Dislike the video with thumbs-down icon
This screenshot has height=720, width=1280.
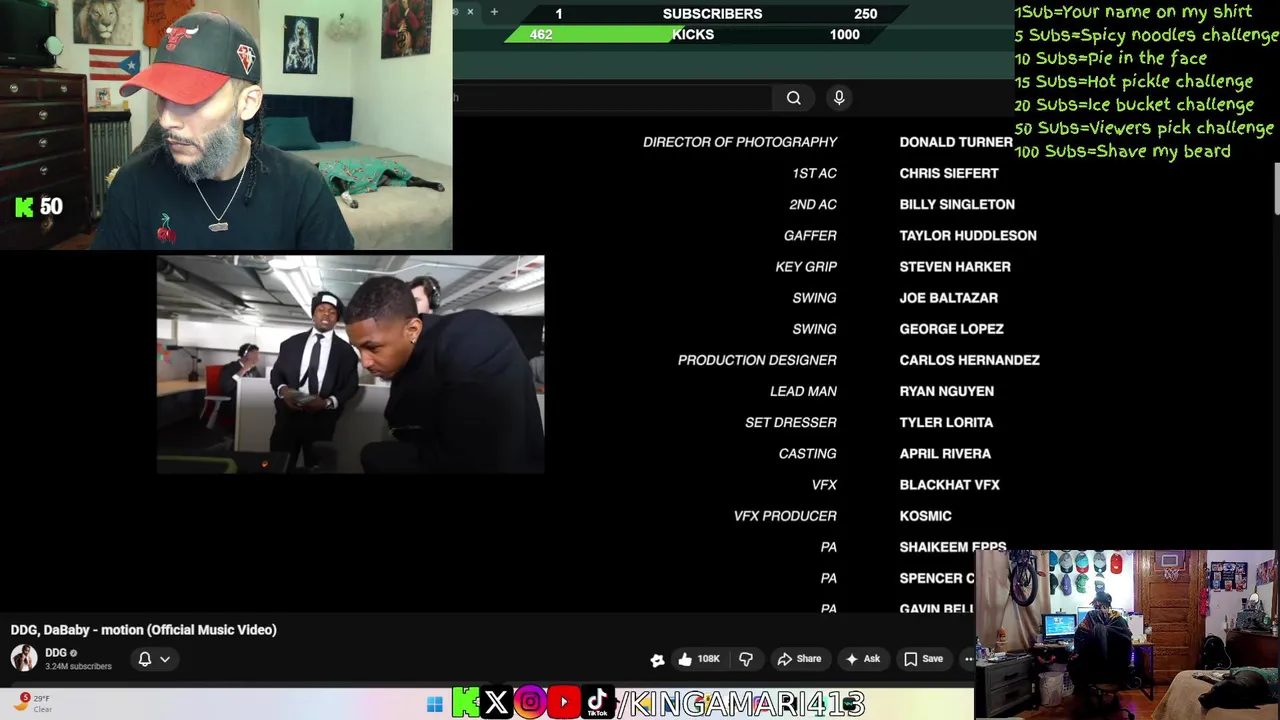746,659
